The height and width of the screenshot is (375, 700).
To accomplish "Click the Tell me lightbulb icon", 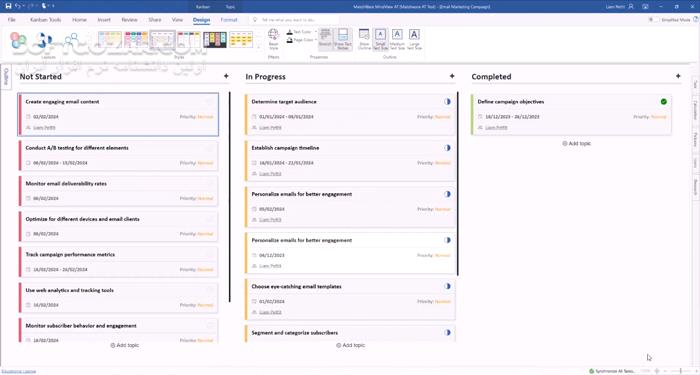I will pos(255,20).
